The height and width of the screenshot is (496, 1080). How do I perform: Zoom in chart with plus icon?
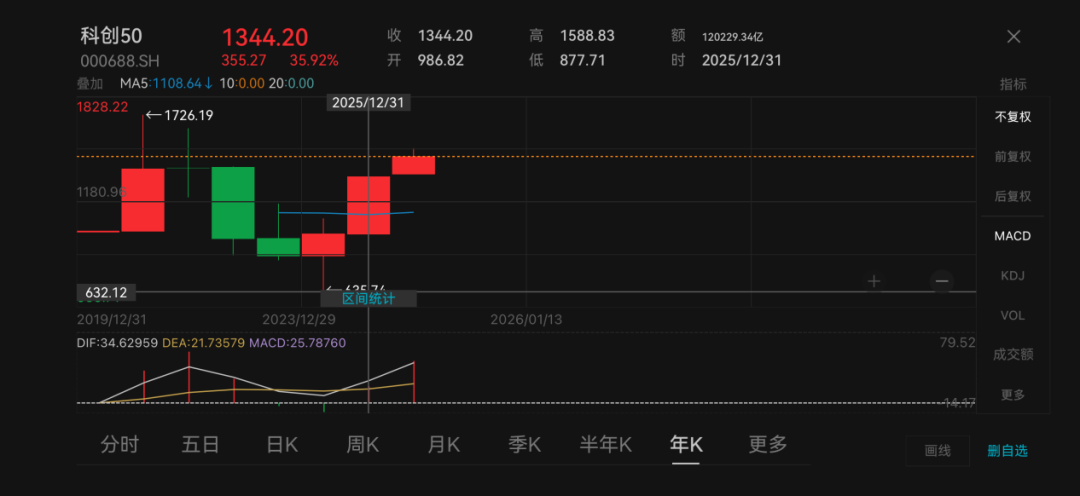pyautogui.click(x=873, y=281)
